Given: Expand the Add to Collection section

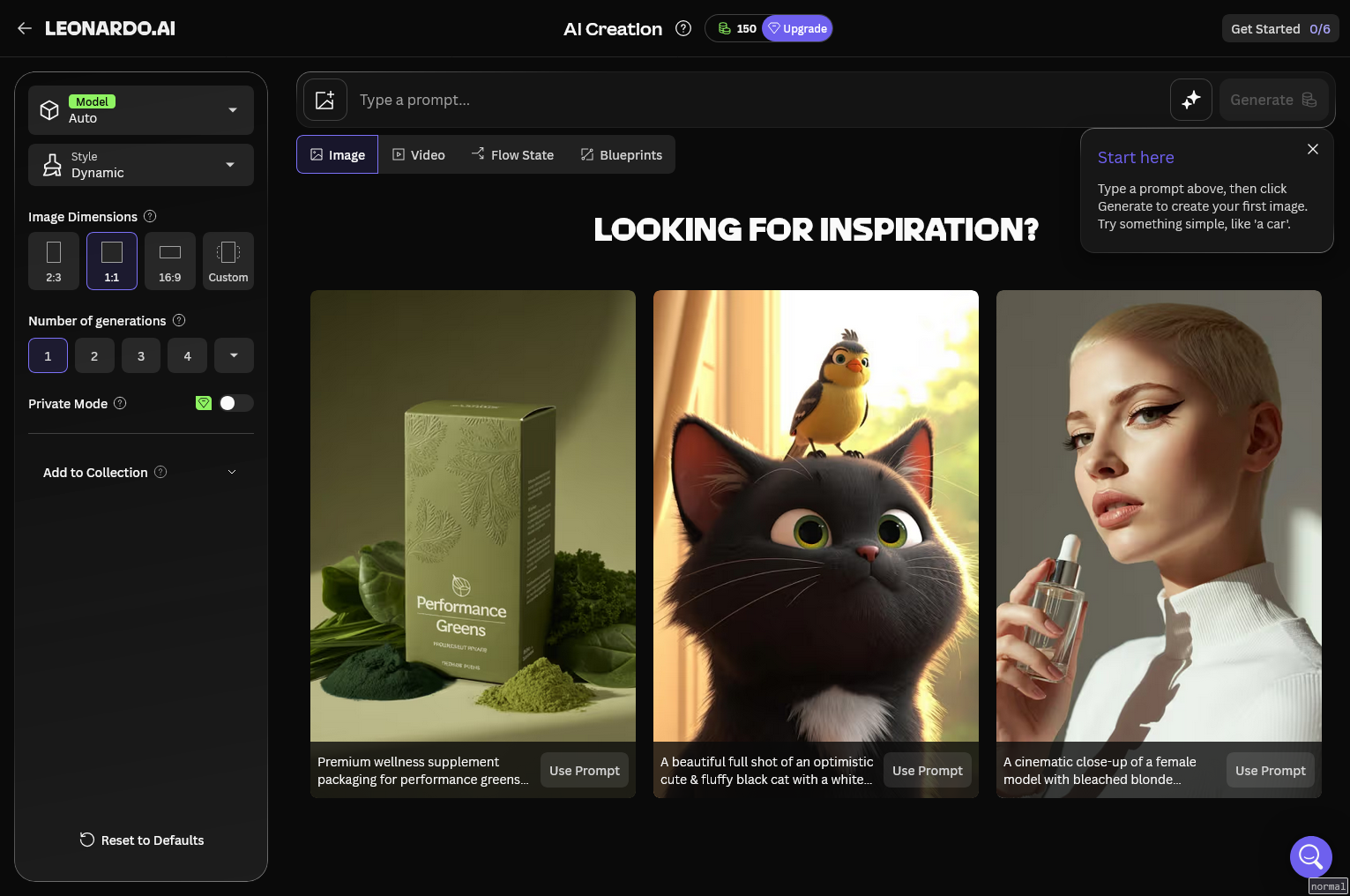Looking at the screenshot, I should coord(141,472).
